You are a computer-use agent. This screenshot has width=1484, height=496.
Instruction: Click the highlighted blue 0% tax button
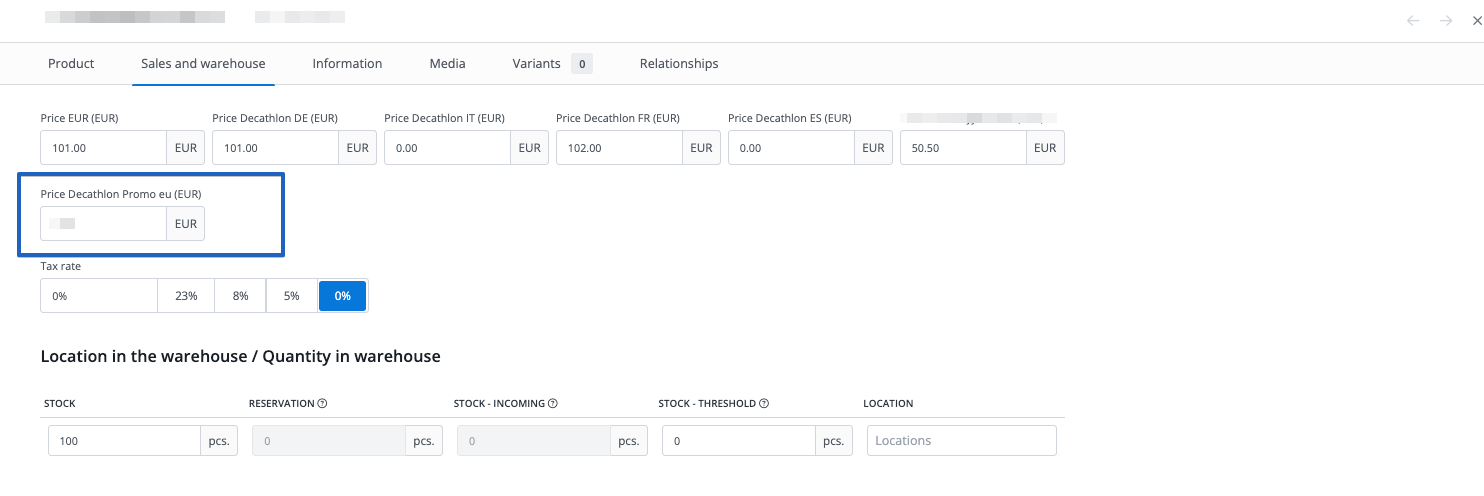(342, 296)
